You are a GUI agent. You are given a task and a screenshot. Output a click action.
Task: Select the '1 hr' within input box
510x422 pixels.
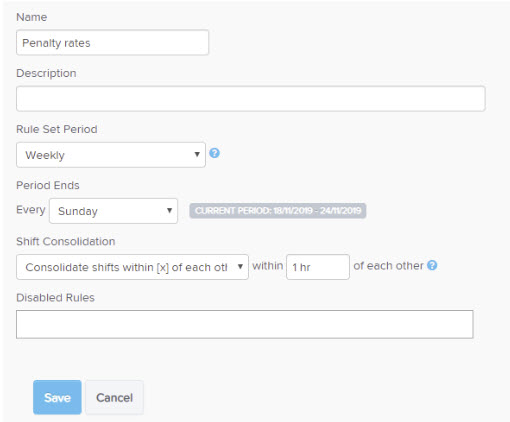pos(318,267)
